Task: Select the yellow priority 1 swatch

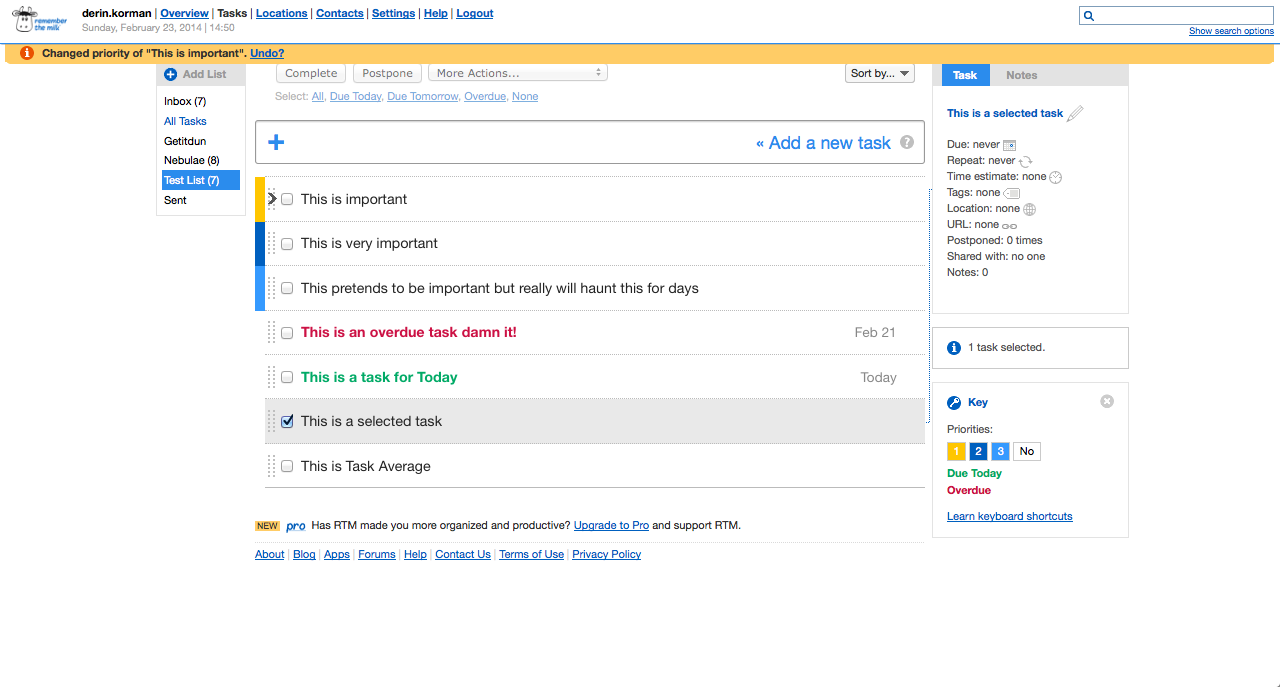Action: [x=955, y=451]
